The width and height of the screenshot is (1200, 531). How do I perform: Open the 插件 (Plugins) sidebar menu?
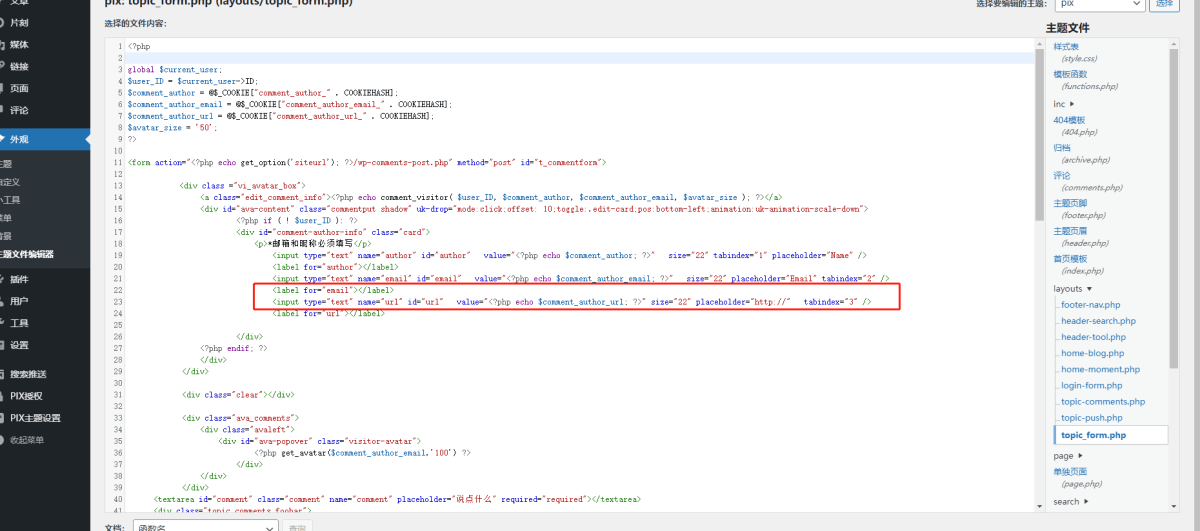coord(19,279)
